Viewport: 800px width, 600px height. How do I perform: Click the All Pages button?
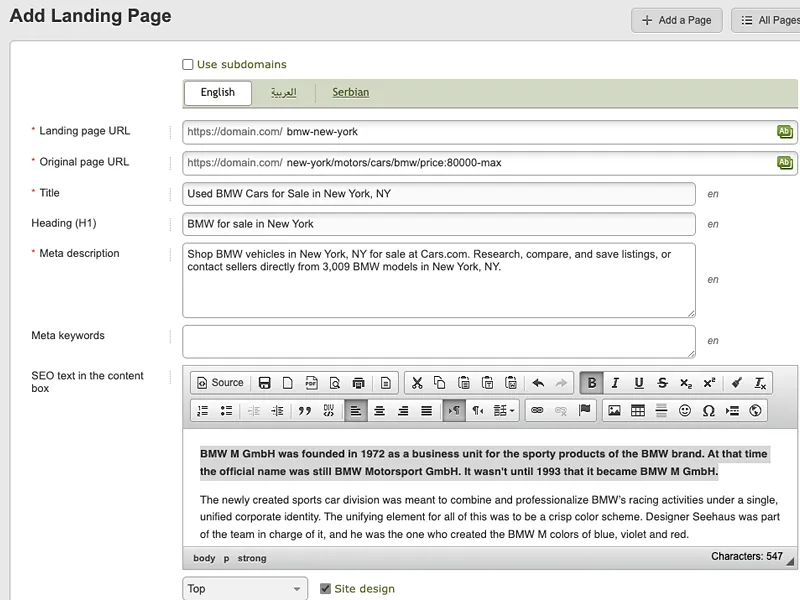click(768, 20)
